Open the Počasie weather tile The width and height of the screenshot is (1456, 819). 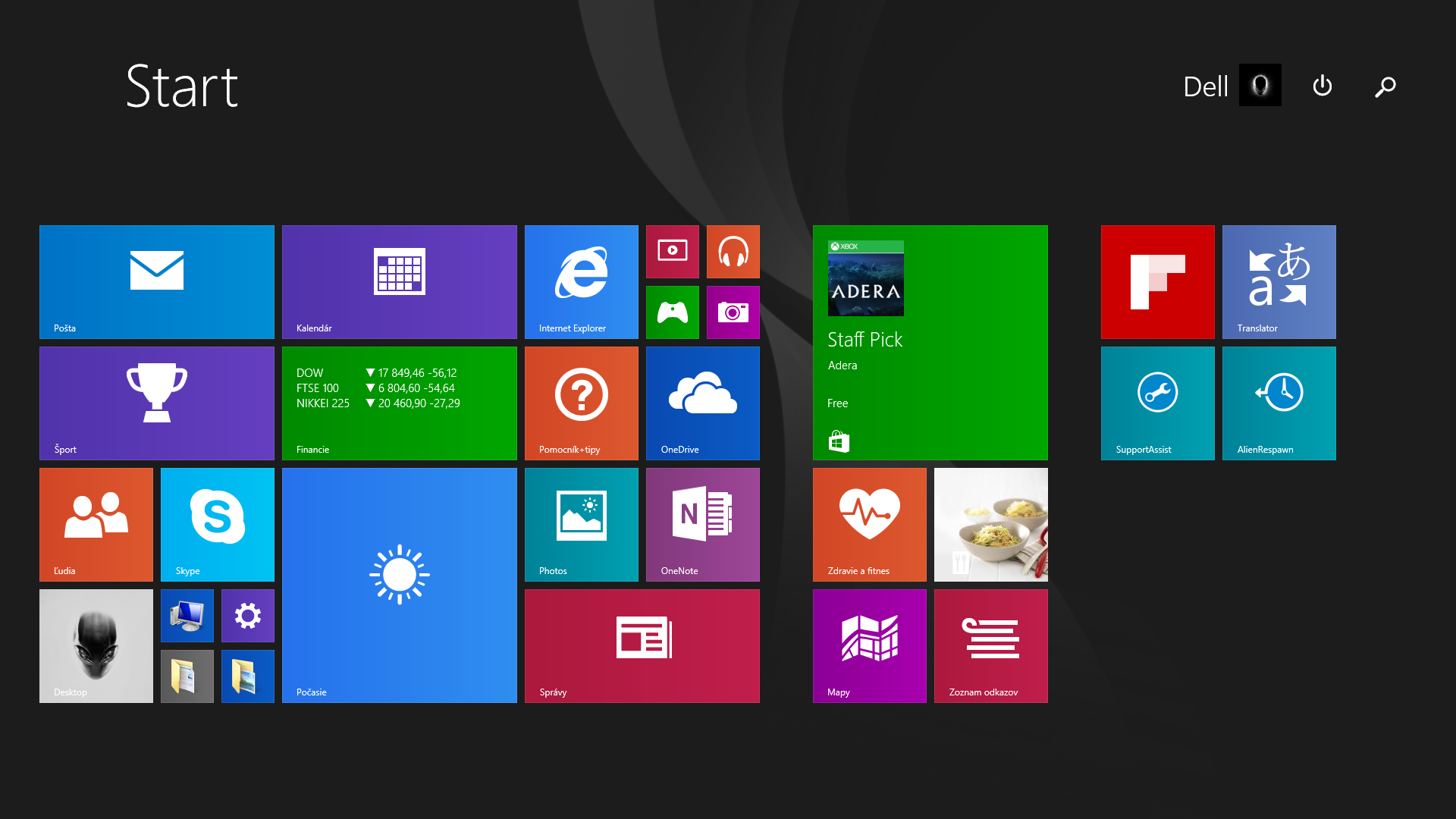(400, 585)
